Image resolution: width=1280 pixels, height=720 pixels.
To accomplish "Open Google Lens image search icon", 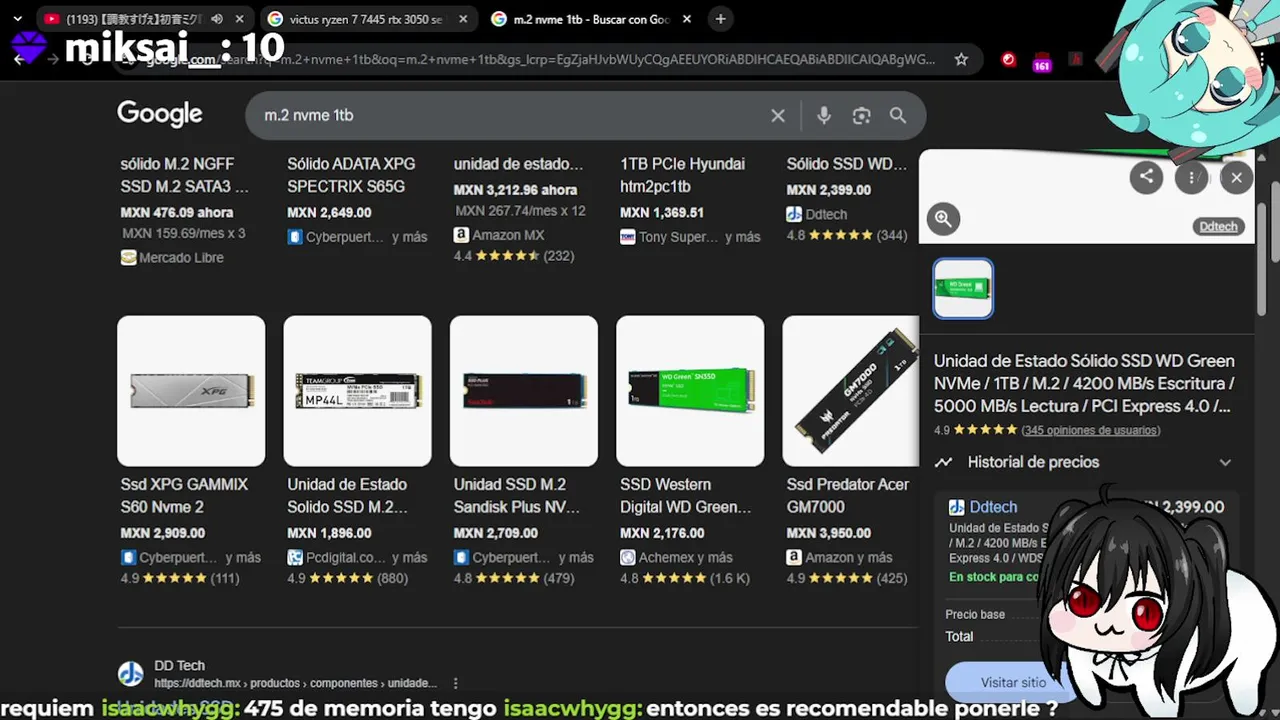I will click(x=861, y=116).
